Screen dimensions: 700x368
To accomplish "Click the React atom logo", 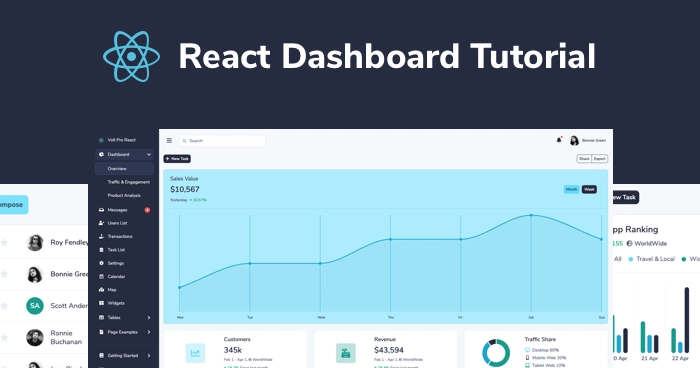I will pyautogui.click(x=131, y=57).
